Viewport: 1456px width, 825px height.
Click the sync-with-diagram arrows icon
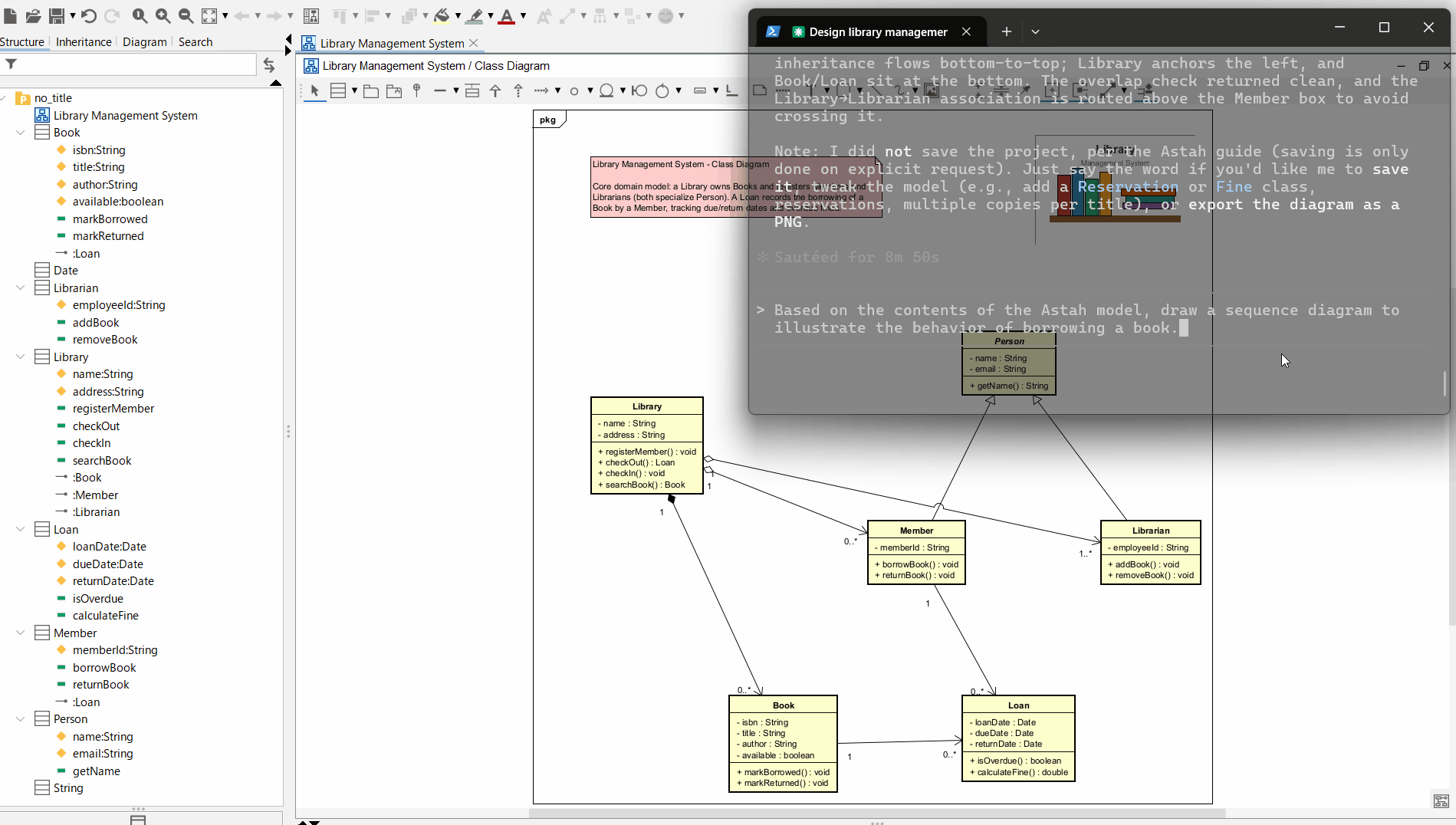pos(268,64)
